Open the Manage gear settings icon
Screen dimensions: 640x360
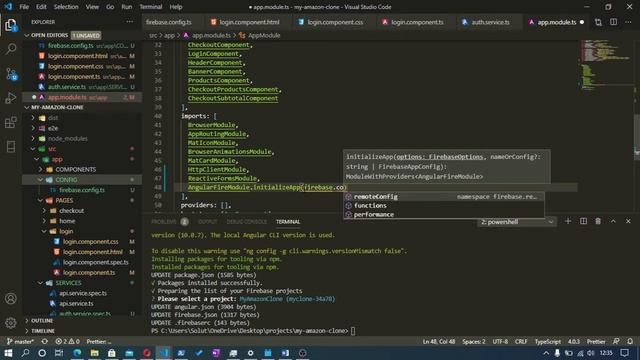[11, 323]
